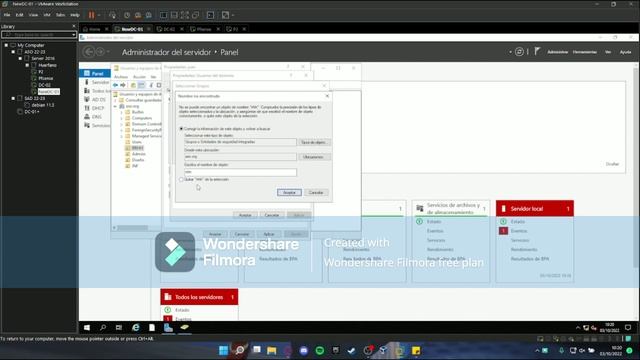Click the Servidor local tile header
Viewport: 640px width, 360px height.
click(x=535, y=209)
